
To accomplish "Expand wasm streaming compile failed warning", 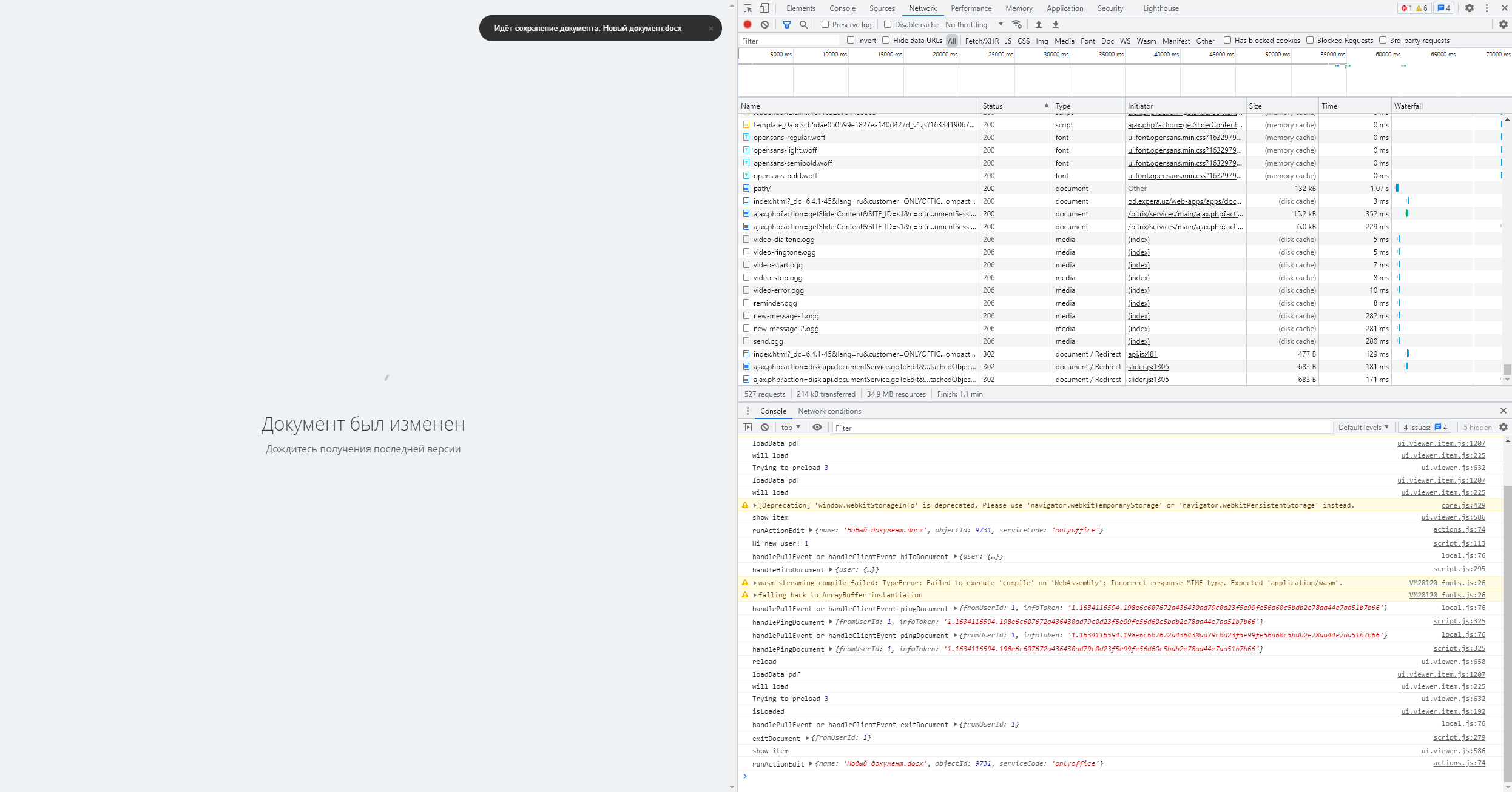I will [755, 583].
